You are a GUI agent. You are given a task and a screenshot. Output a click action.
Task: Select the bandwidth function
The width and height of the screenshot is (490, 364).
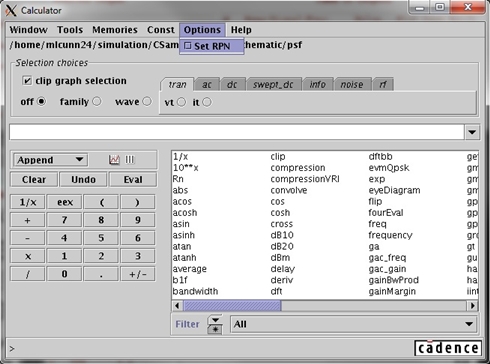[x=195, y=291]
